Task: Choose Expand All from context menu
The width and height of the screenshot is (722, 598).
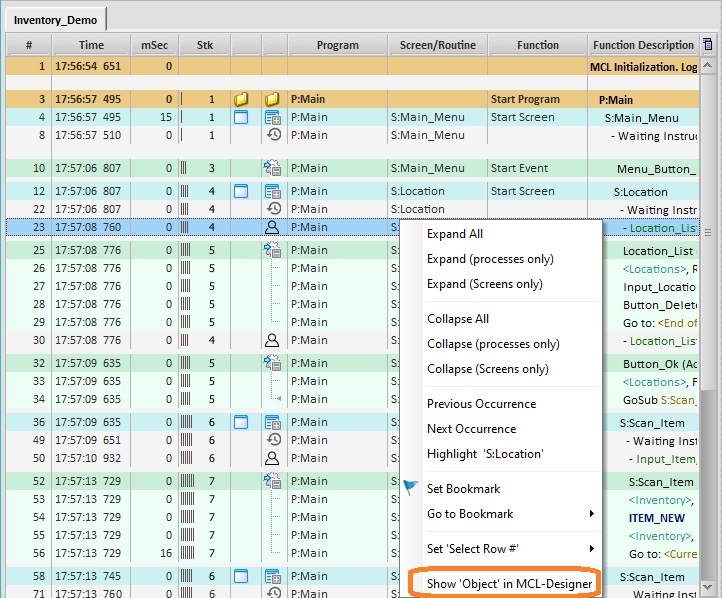Action: point(455,234)
